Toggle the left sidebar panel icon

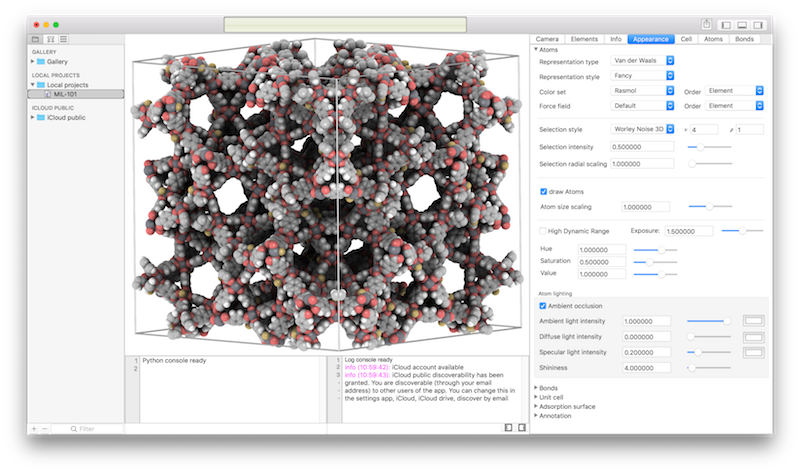point(727,24)
